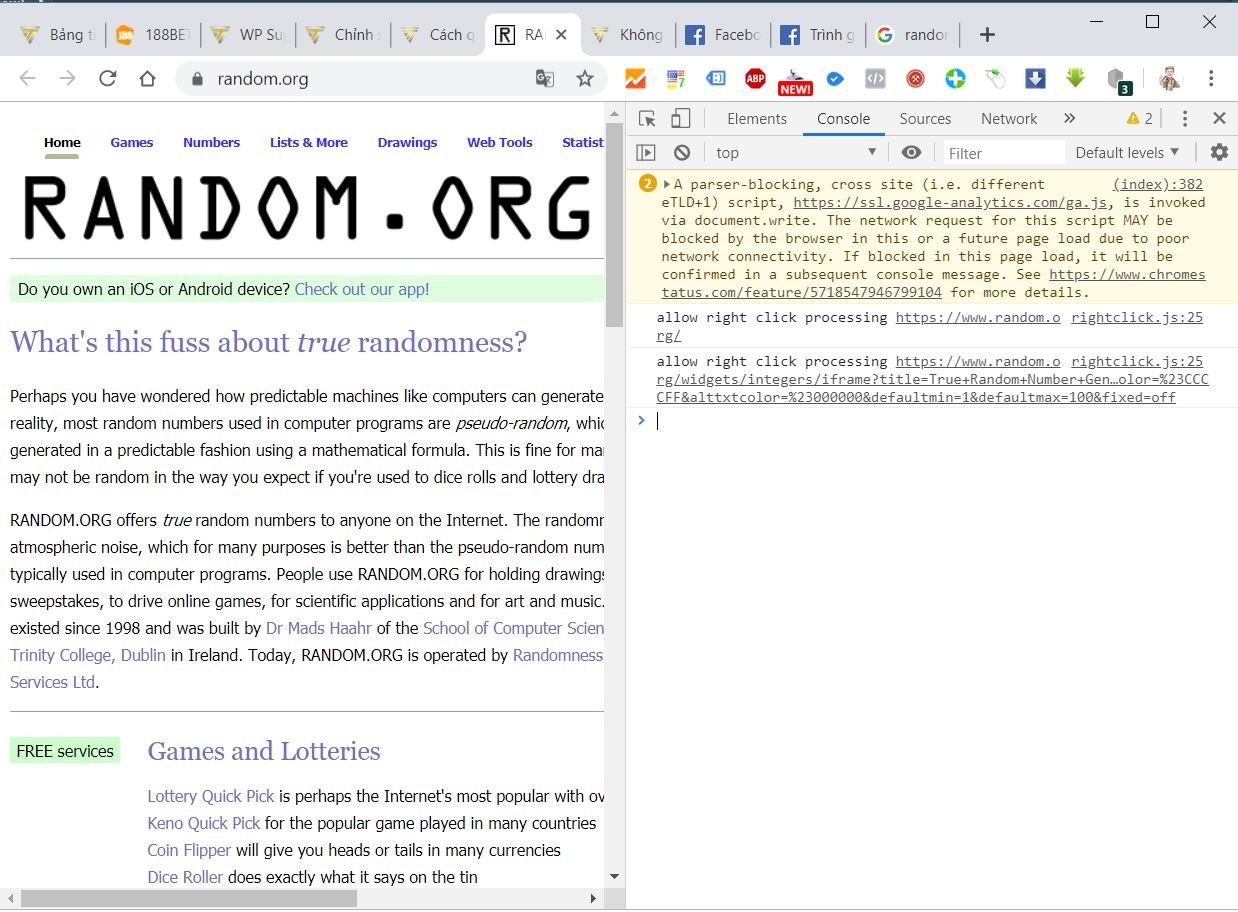Click the browser back arrow
1238x912 pixels.
27,79
